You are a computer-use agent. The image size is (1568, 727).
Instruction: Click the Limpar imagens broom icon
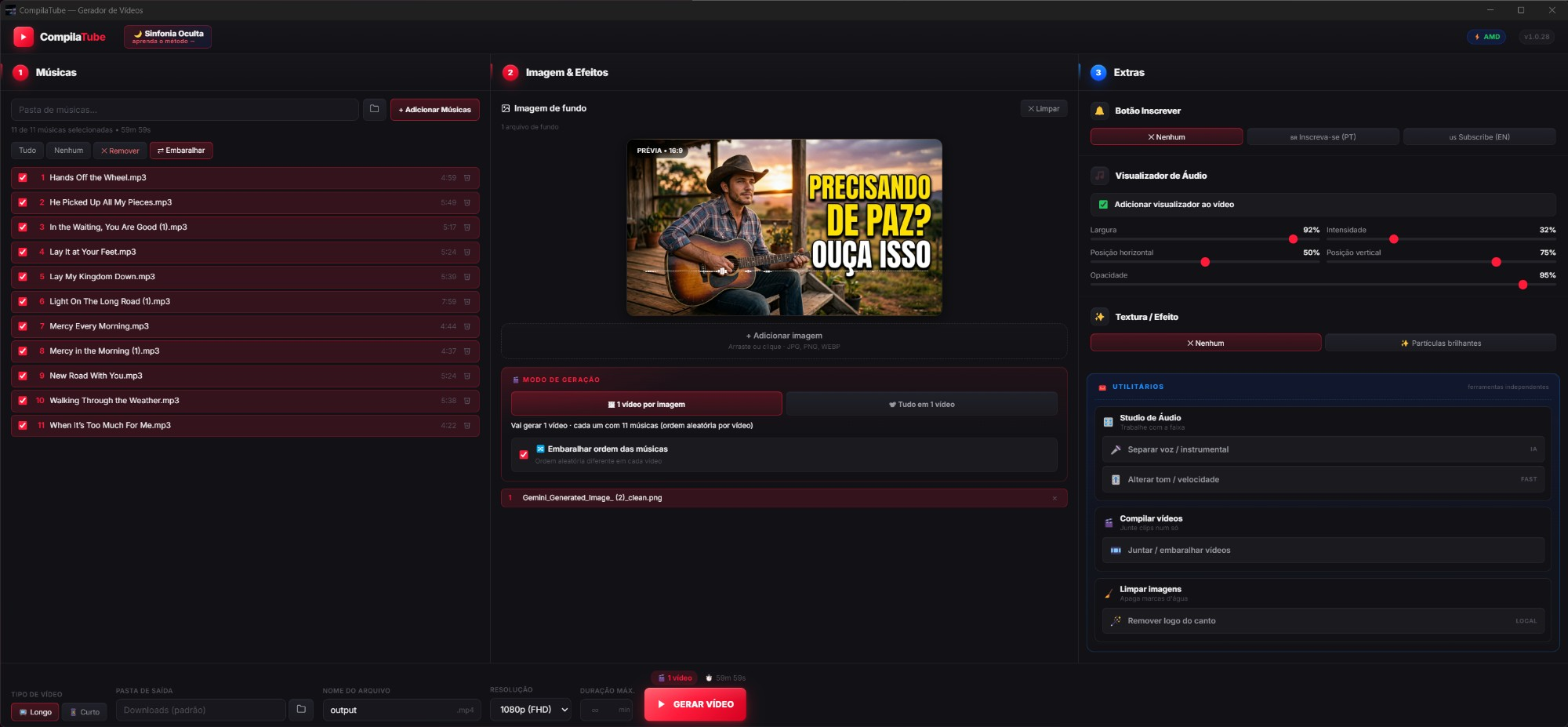coord(1109,593)
